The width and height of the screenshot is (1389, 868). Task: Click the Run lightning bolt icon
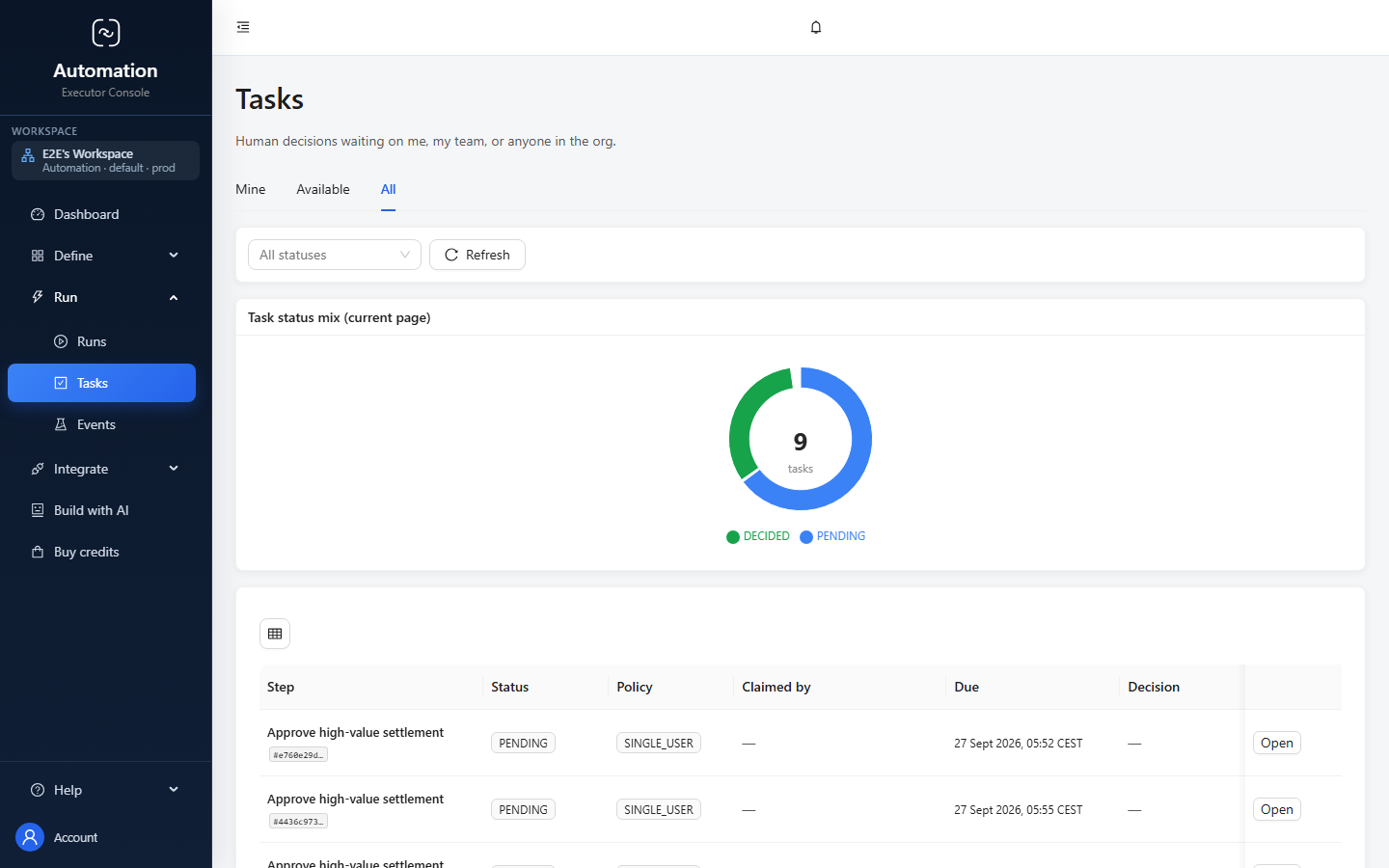(38, 297)
